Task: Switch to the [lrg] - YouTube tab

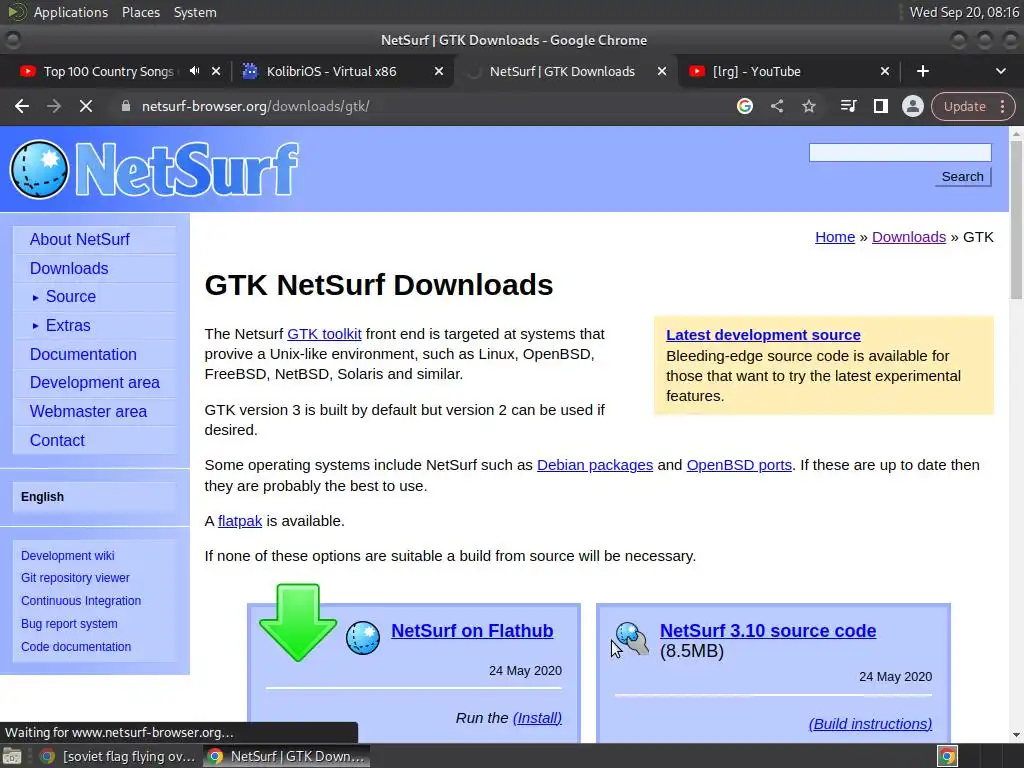Action: point(756,71)
